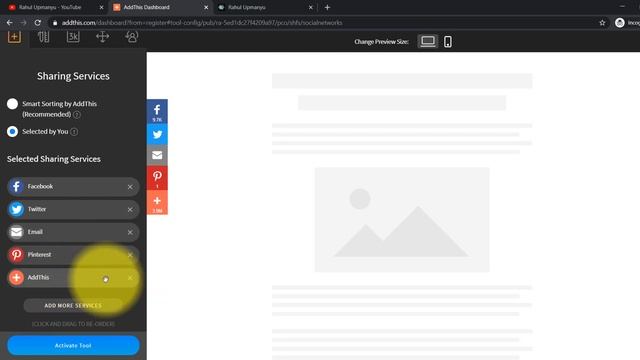Click the 'Selected Sharing Services' heading
Screen dimensions: 640x360
pos(53,159)
